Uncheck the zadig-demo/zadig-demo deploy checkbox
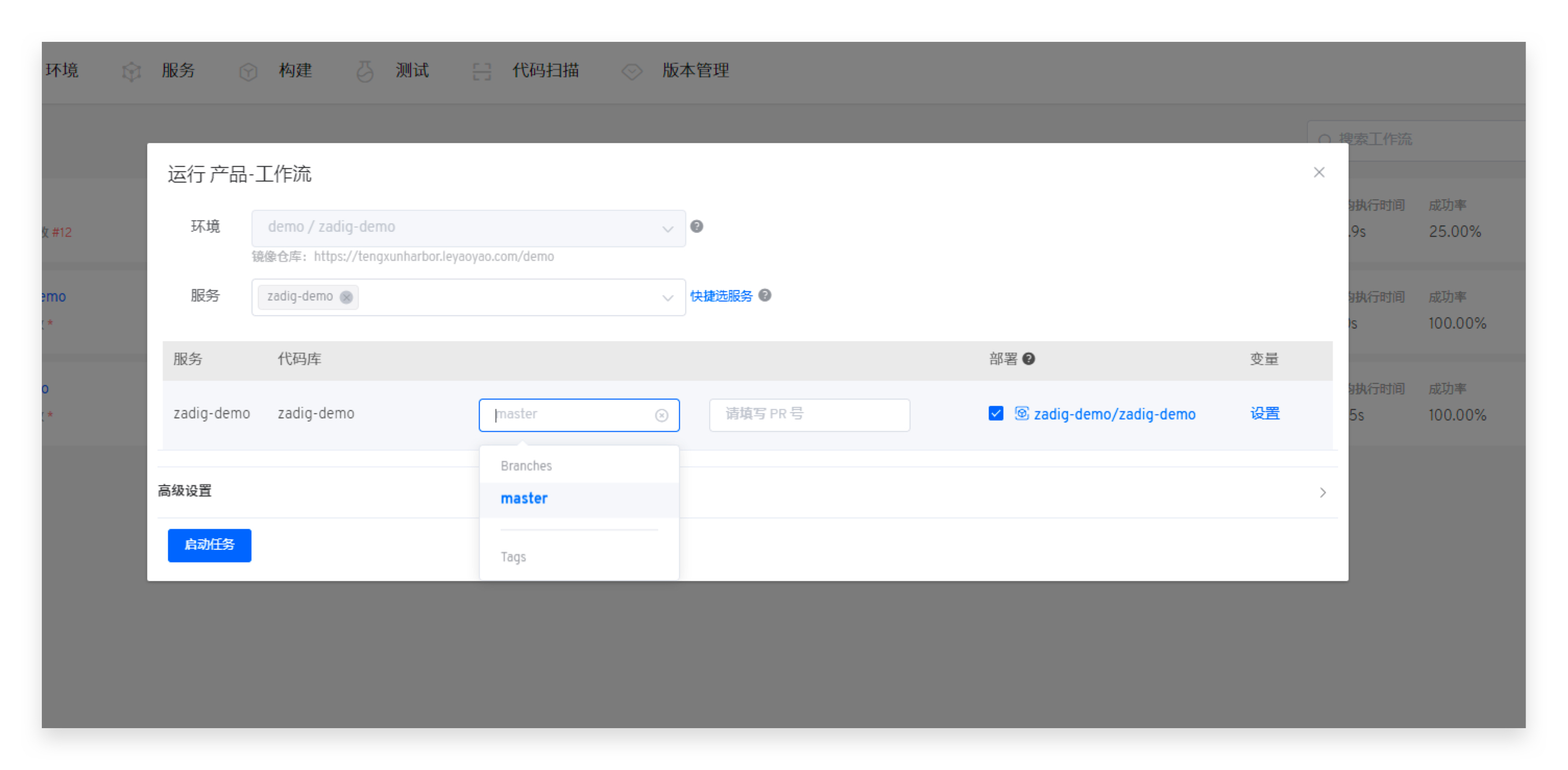 [996, 414]
